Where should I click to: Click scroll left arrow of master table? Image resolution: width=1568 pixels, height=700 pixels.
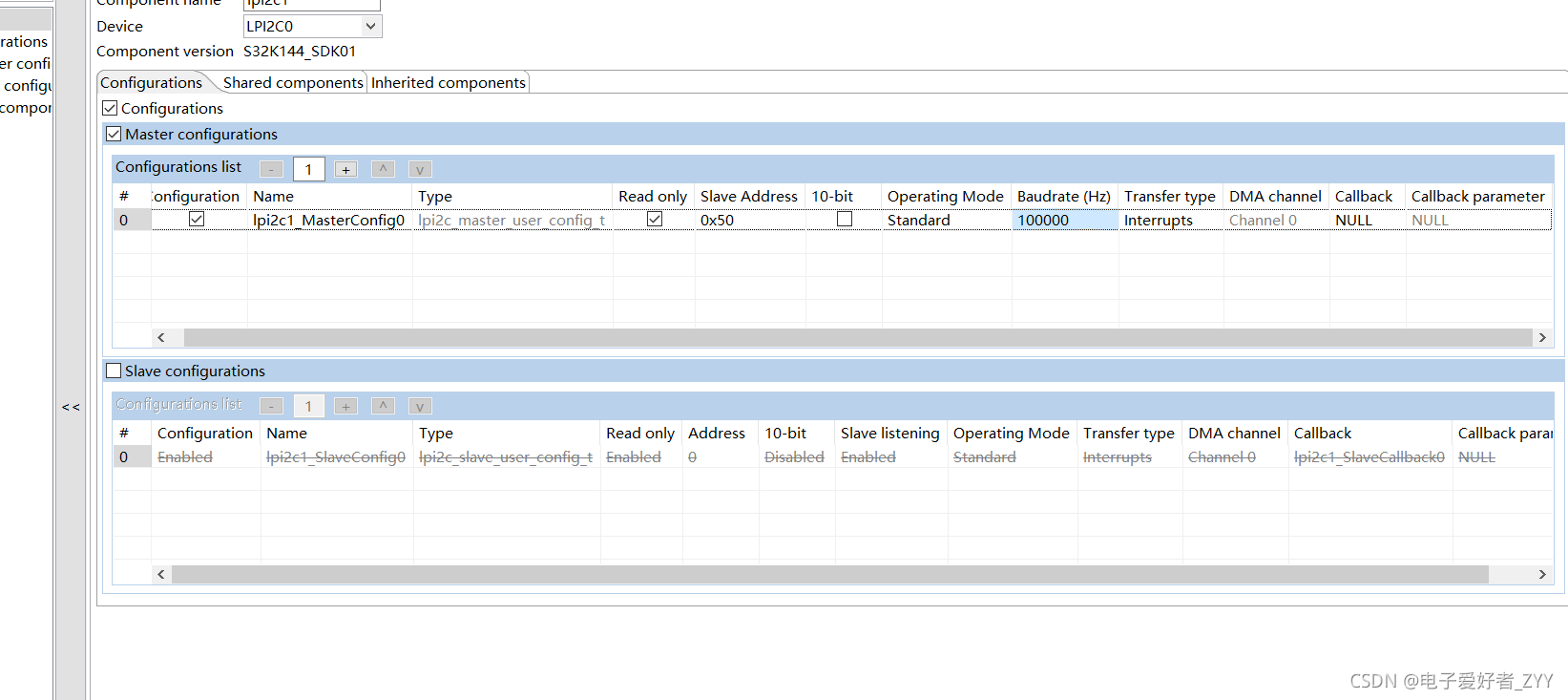coord(160,337)
